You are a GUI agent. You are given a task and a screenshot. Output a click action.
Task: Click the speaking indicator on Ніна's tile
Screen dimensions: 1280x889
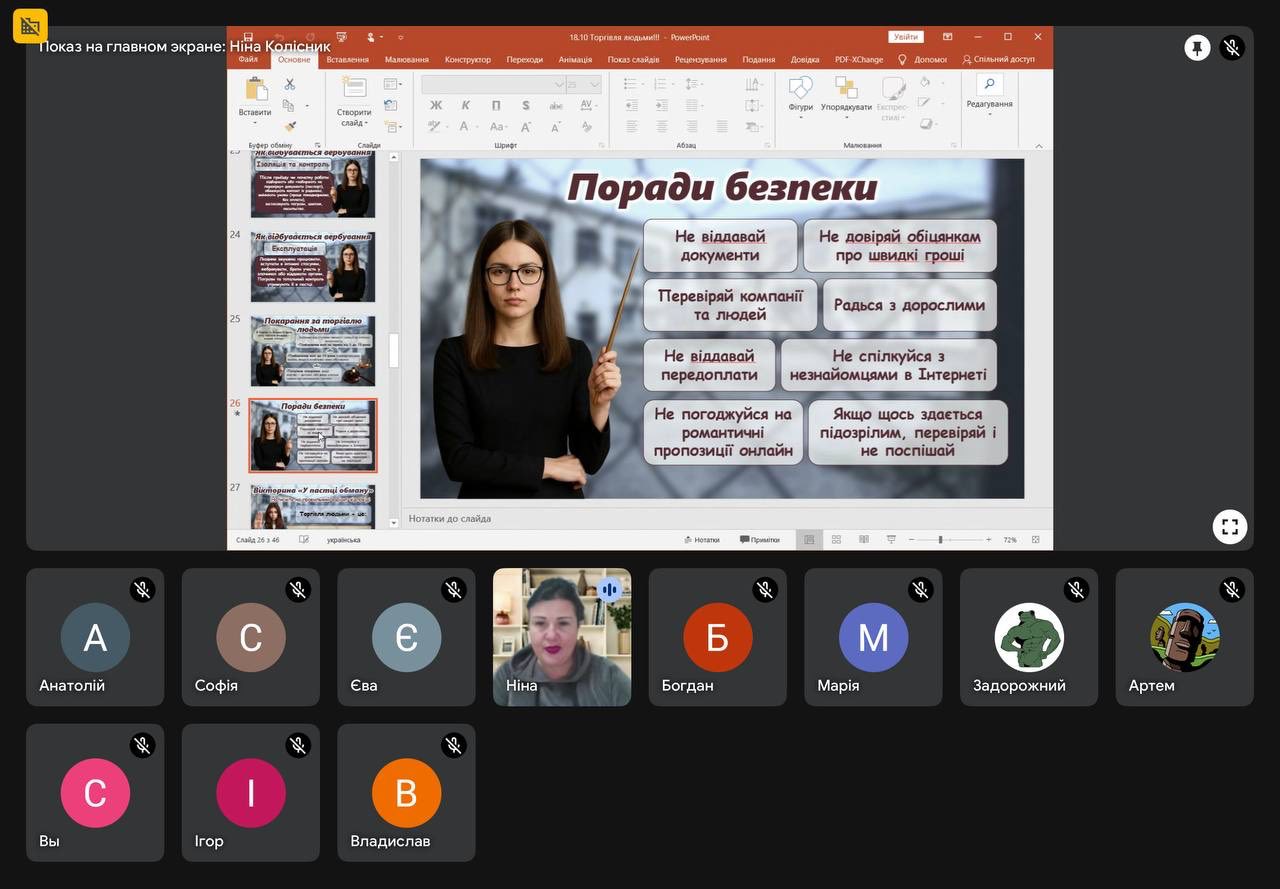(x=609, y=590)
